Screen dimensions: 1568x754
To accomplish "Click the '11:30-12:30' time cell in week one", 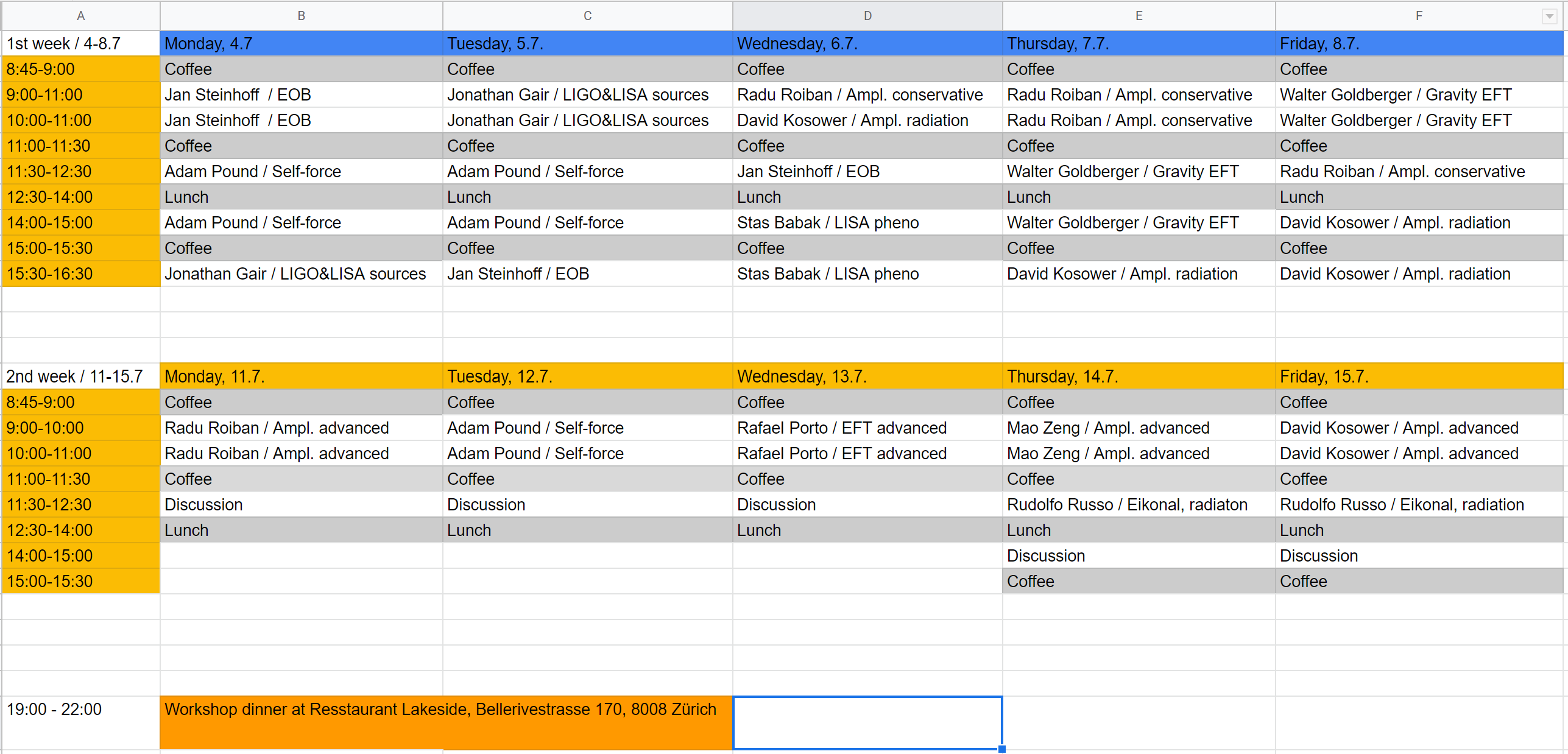I will pos(80,172).
